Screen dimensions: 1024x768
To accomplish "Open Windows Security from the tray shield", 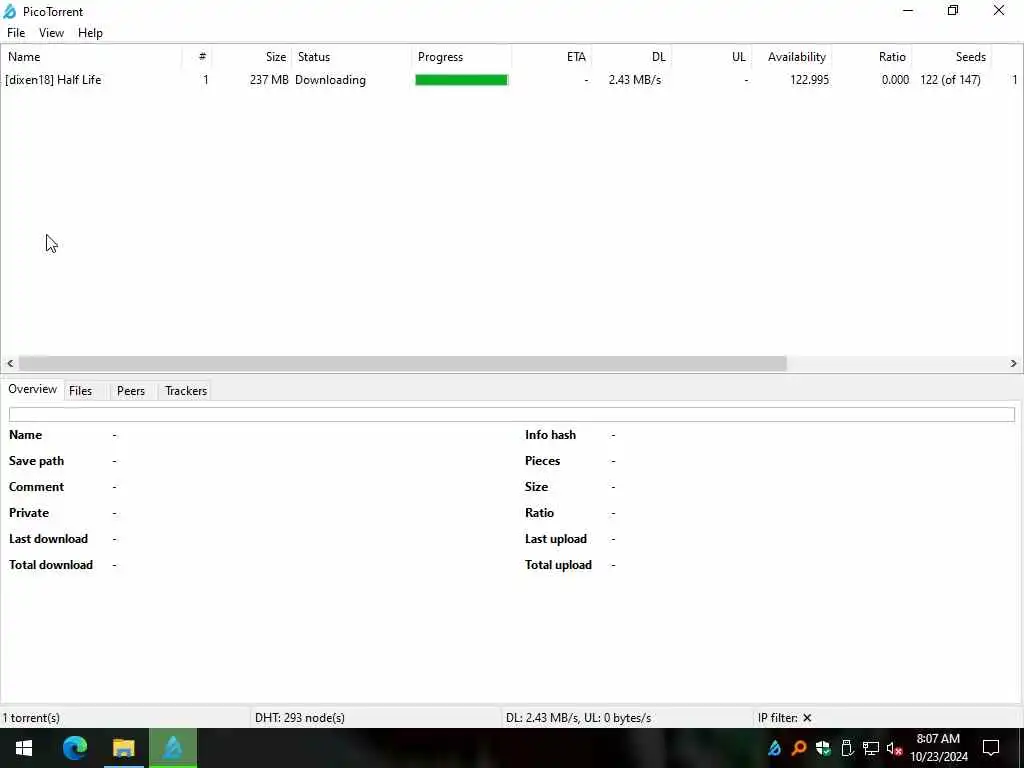I will click(823, 748).
